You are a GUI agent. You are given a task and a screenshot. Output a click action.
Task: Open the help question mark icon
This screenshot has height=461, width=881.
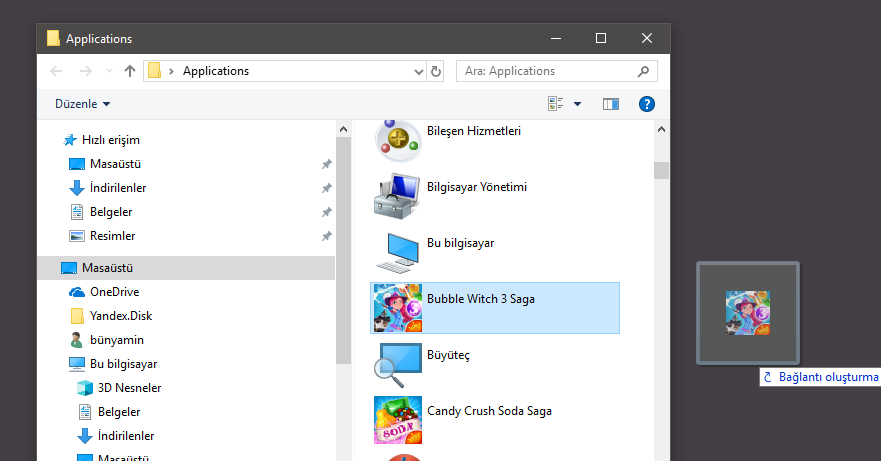click(x=646, y=104)
